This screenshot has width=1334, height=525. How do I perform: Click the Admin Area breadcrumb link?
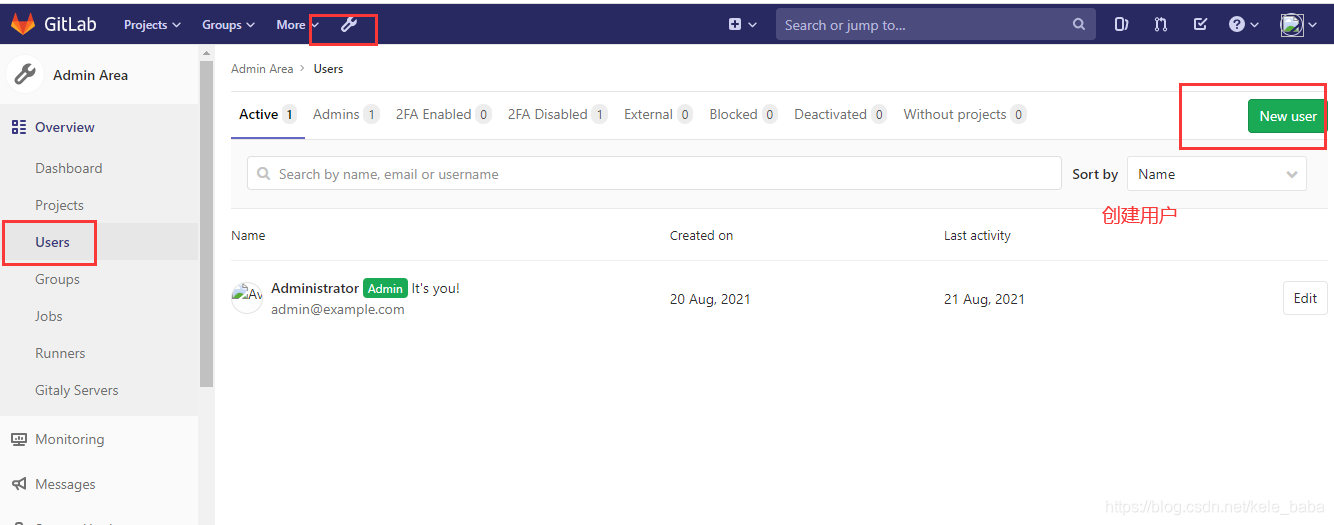[262, 69]
